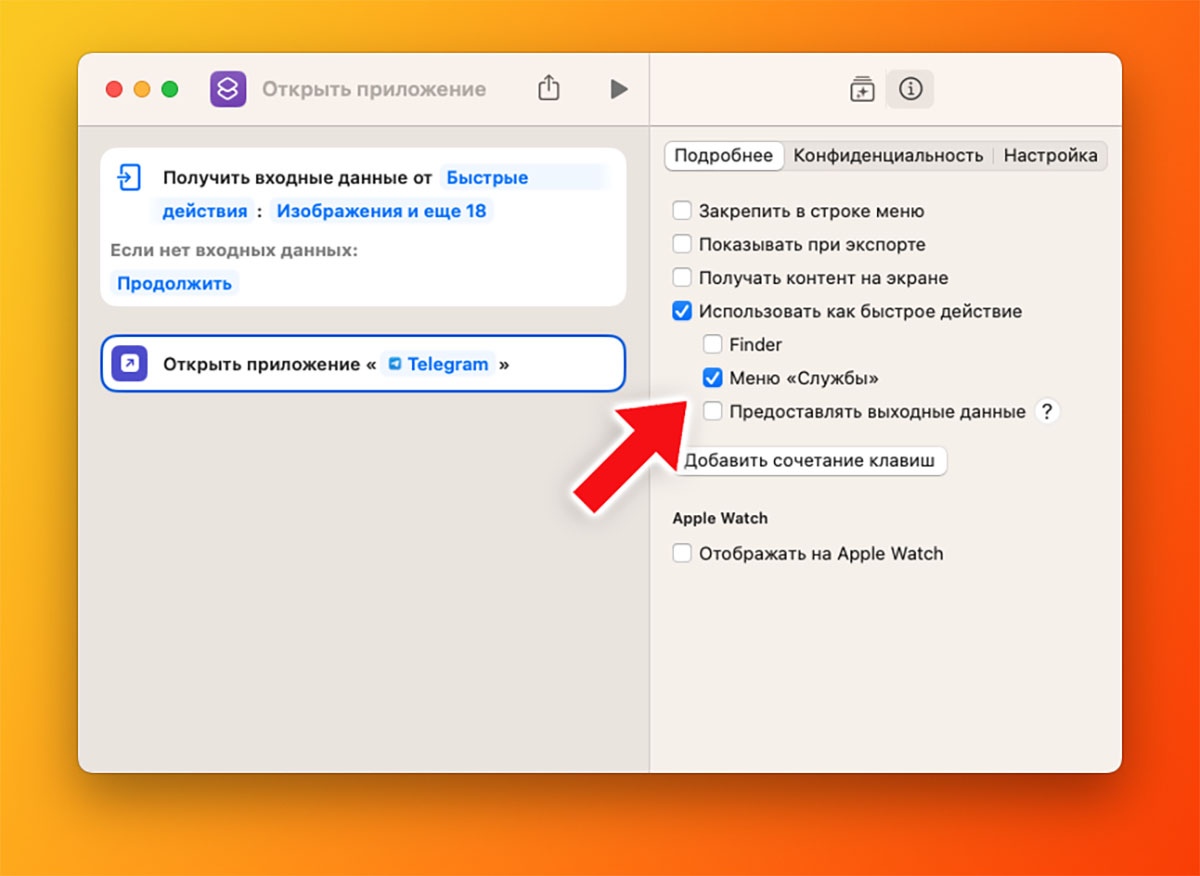Run the shortcut using the play icon

click(618, 88)
